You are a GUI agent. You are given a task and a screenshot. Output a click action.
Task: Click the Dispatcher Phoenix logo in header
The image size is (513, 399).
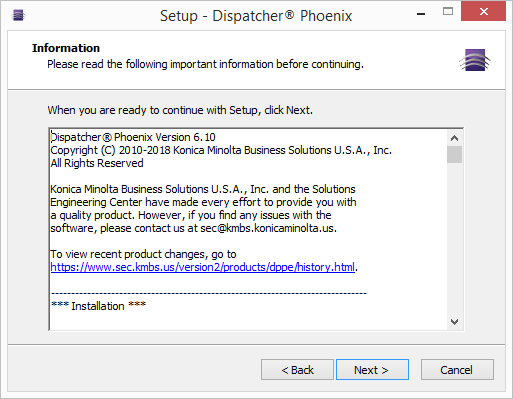pyautogui.click(x=475, y=60)
